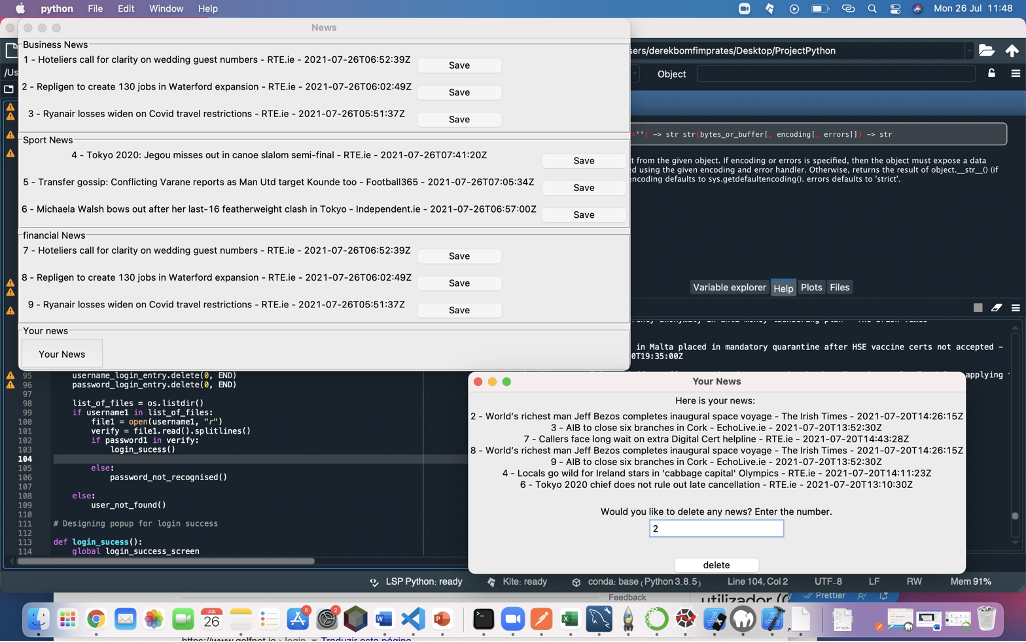Click the UTF-8 encoding status
1026x642 pixels.
pyautogui.click(x=828, y=582)
